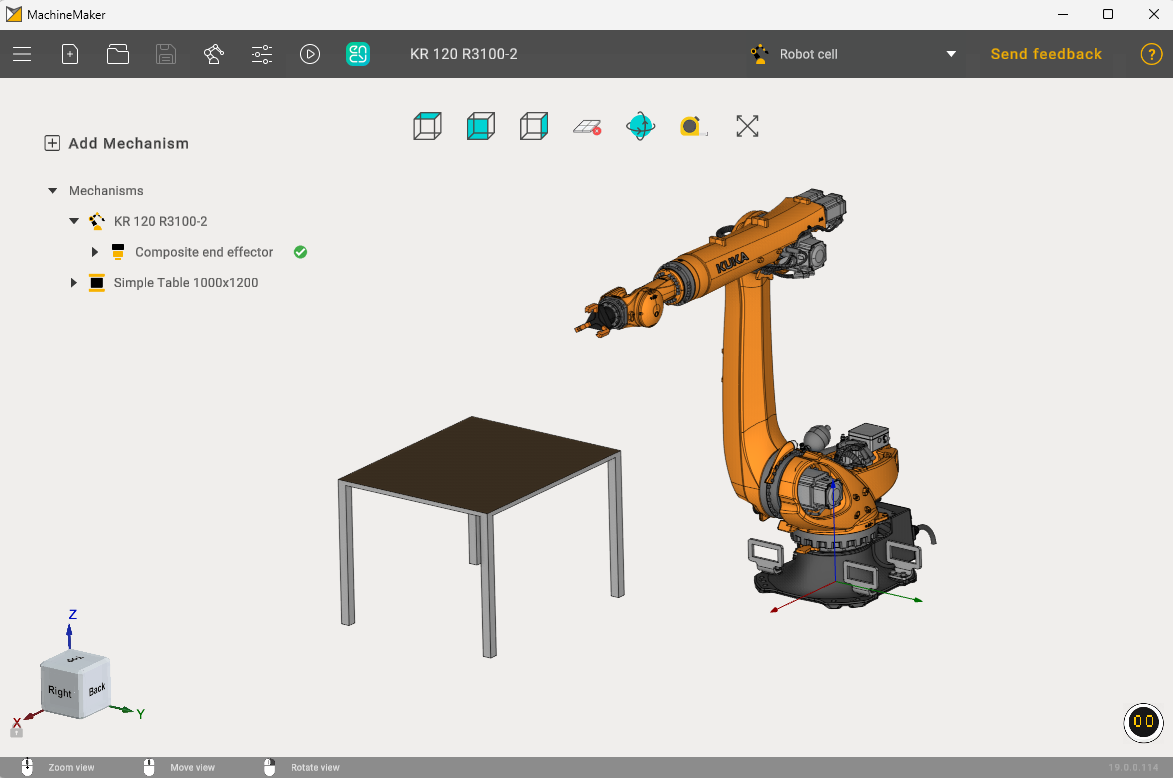This screenshot has height=778, width=1173.
Task: Activate the tape measure tool
Action: pos(693,126)
